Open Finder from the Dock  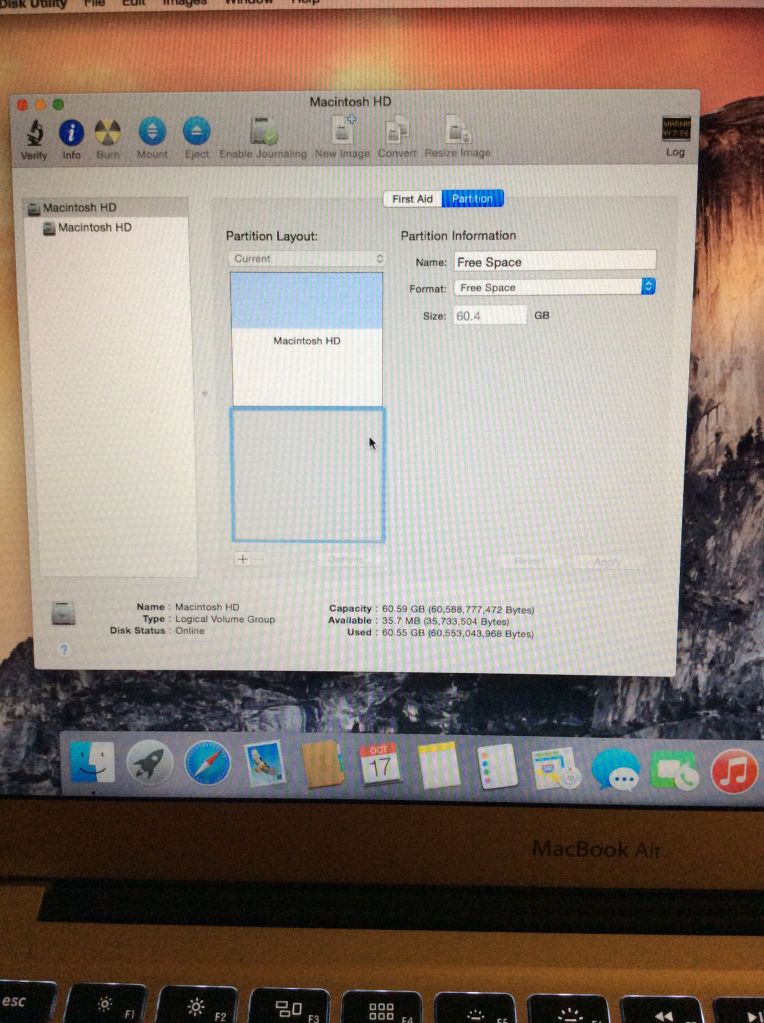click(93, 763)
